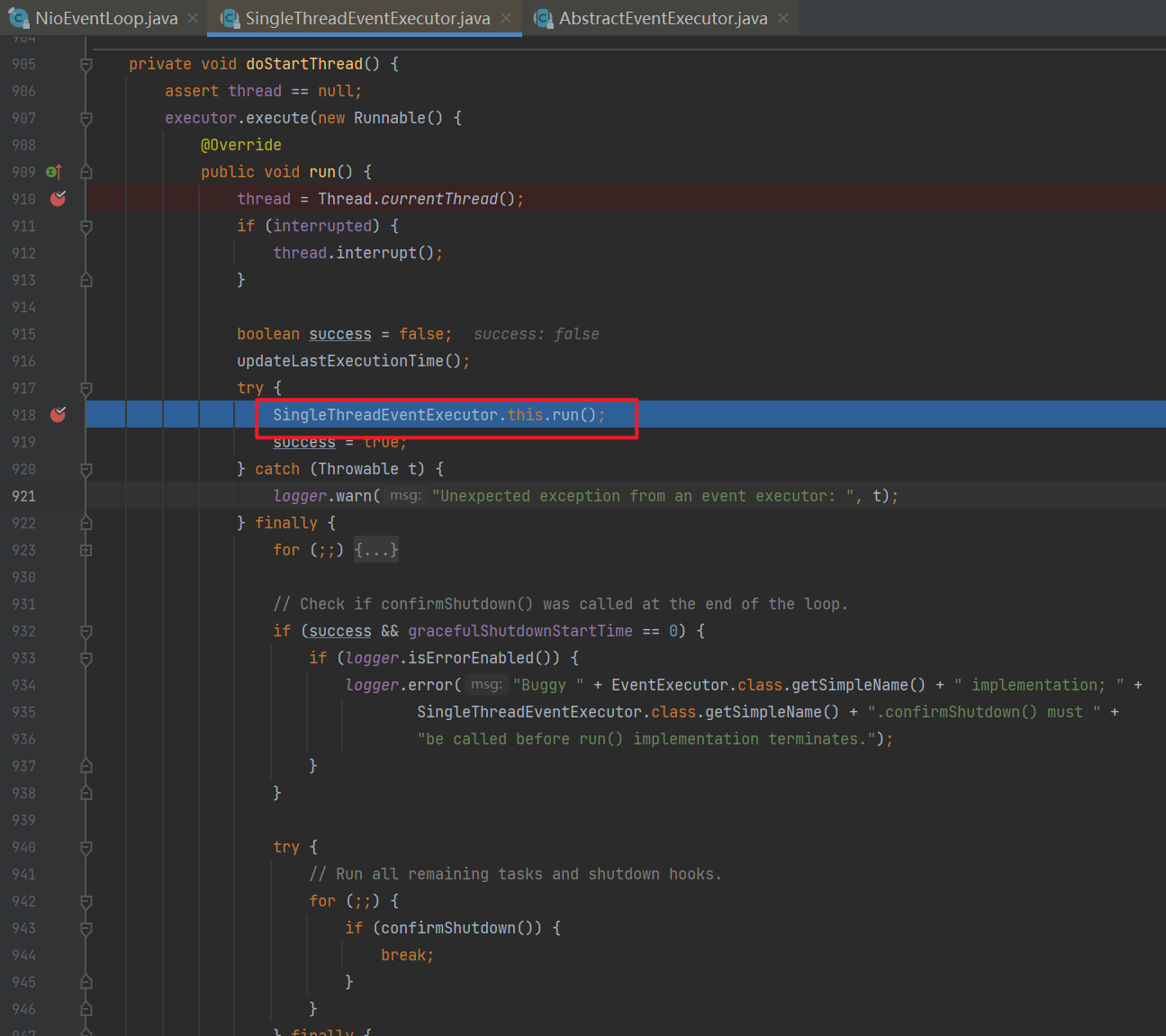
Task: Close the AbstractEventExecutor.java tab
Action: point(783,18)
